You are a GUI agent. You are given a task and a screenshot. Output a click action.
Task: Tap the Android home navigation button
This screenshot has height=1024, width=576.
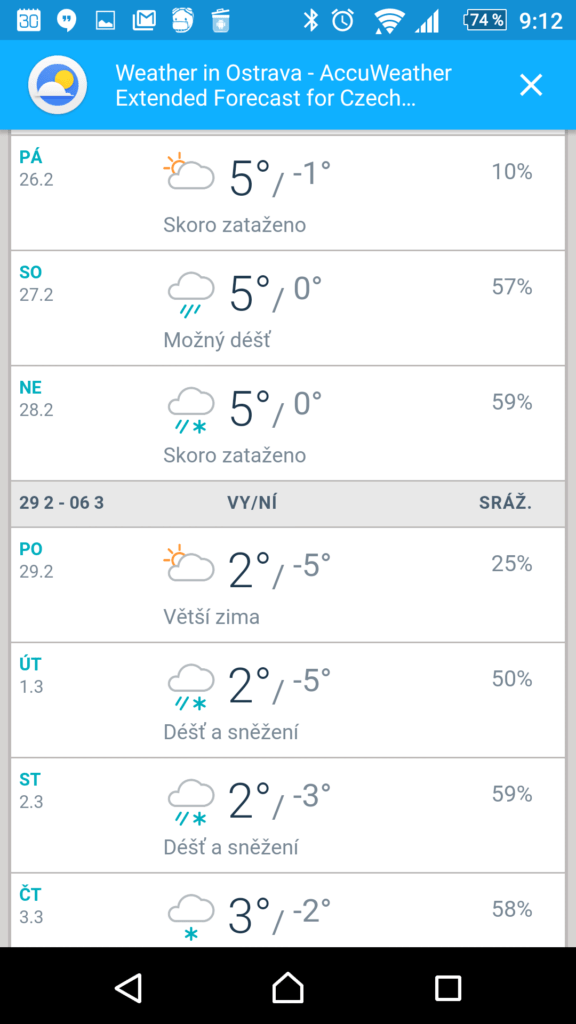coord(288,986)
